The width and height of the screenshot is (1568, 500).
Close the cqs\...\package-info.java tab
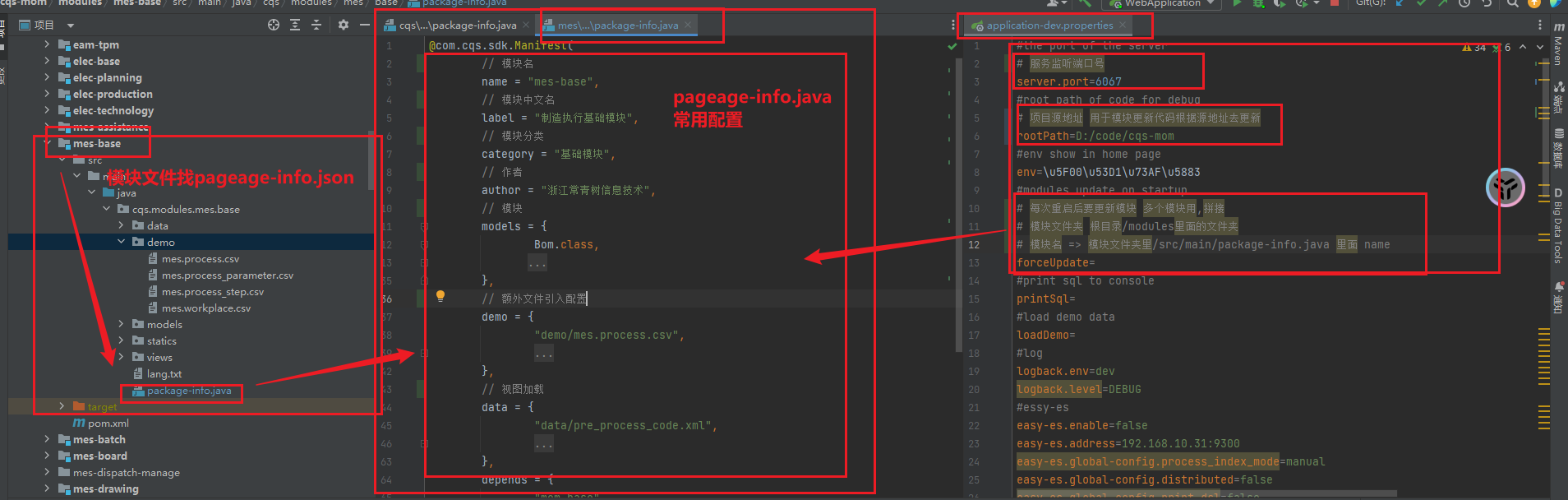tap(526, 25)
